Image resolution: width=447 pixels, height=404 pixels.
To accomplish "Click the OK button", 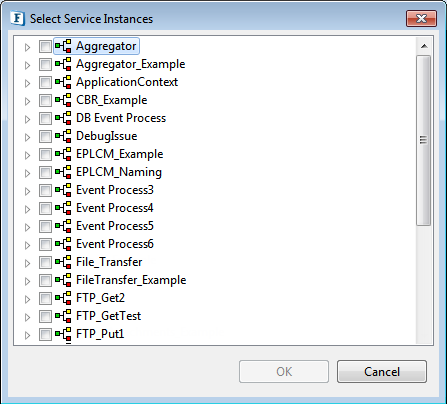I will click(x=284, y=371).
